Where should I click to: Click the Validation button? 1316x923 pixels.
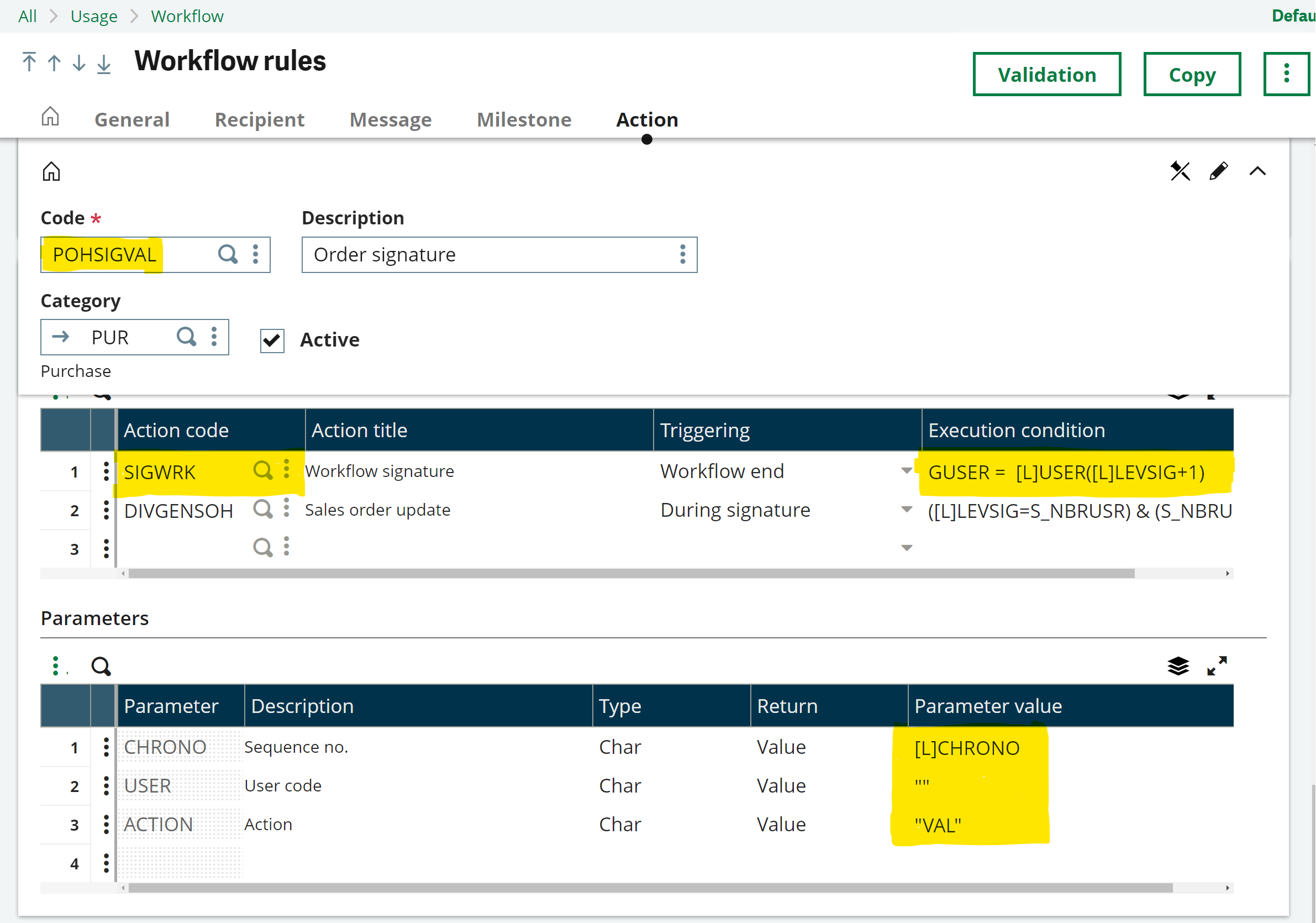(1046, 75)
